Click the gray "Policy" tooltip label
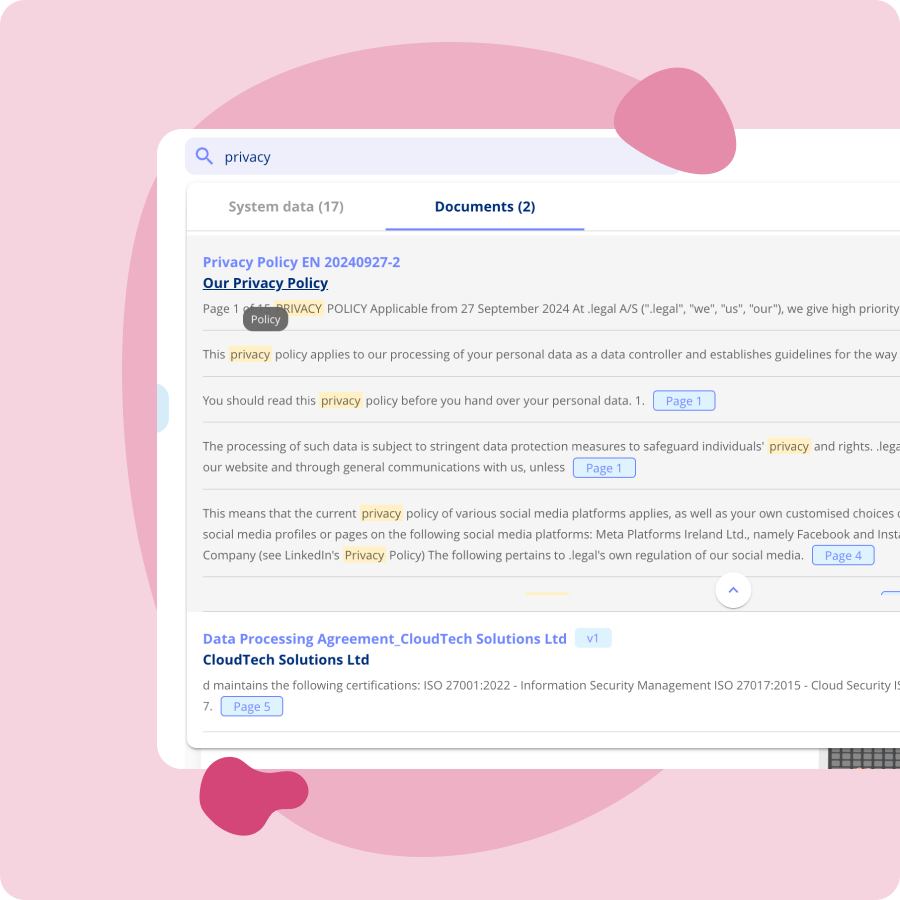 point(265,319)
